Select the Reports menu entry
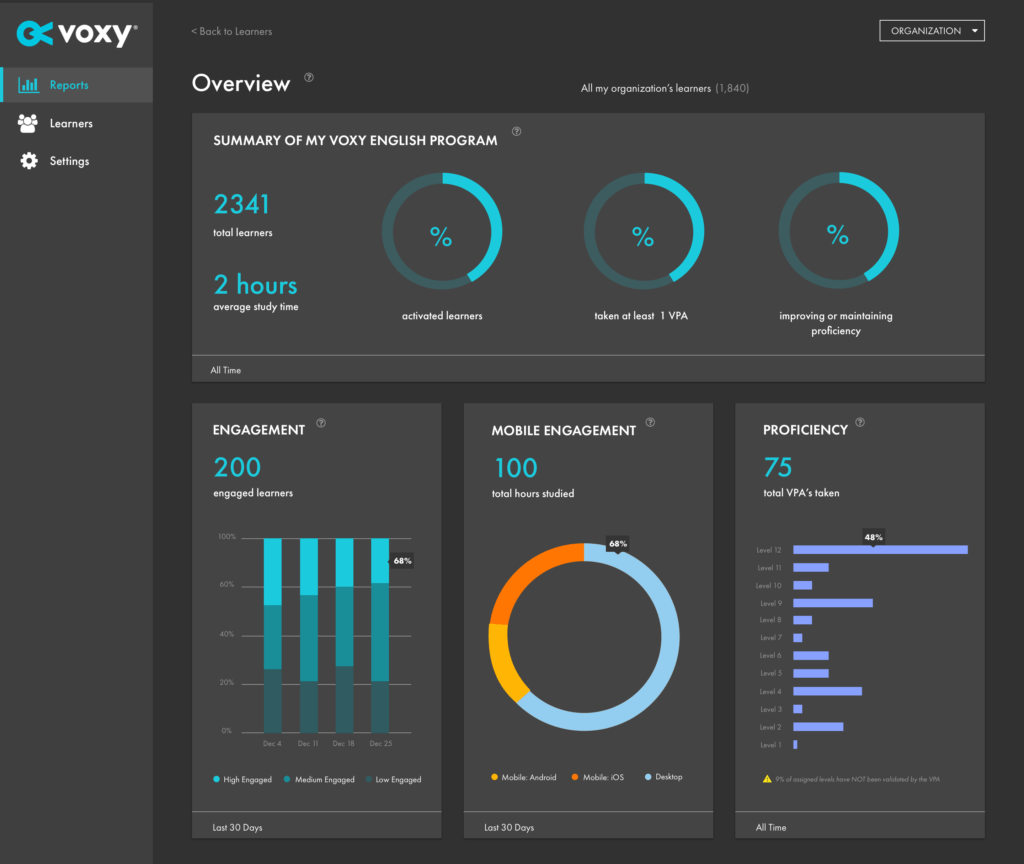This screenshot has height=864, width=1024. coord(69,85)
